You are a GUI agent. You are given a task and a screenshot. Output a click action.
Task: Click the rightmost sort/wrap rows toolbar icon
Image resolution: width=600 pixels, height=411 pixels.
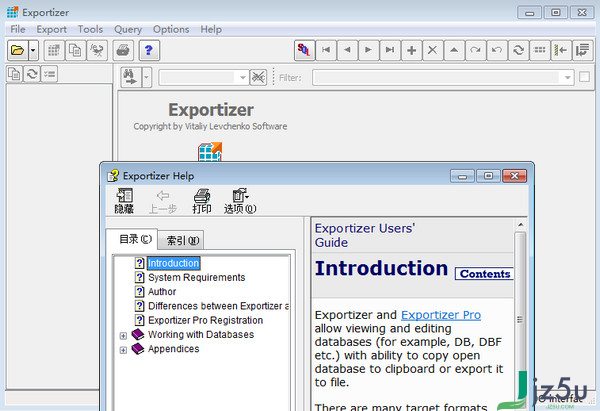pyautogui.click(x=583, y=50)
